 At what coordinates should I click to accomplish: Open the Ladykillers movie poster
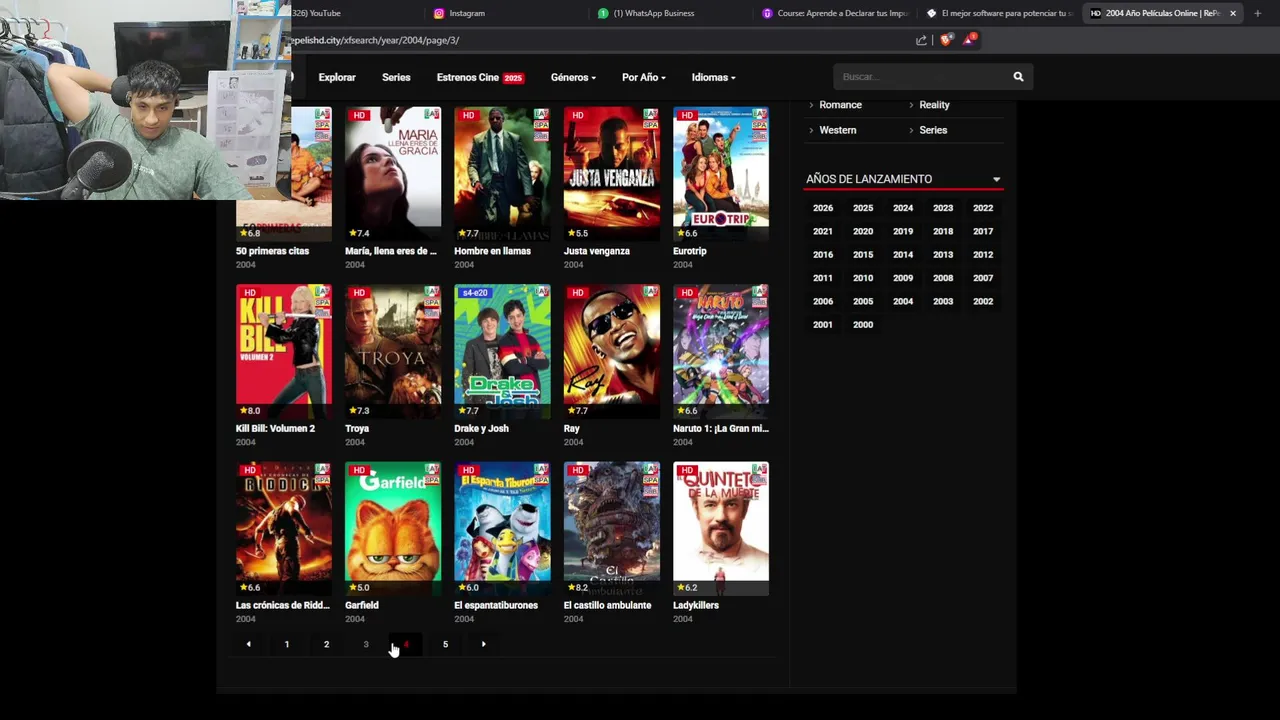coord(721,528)
